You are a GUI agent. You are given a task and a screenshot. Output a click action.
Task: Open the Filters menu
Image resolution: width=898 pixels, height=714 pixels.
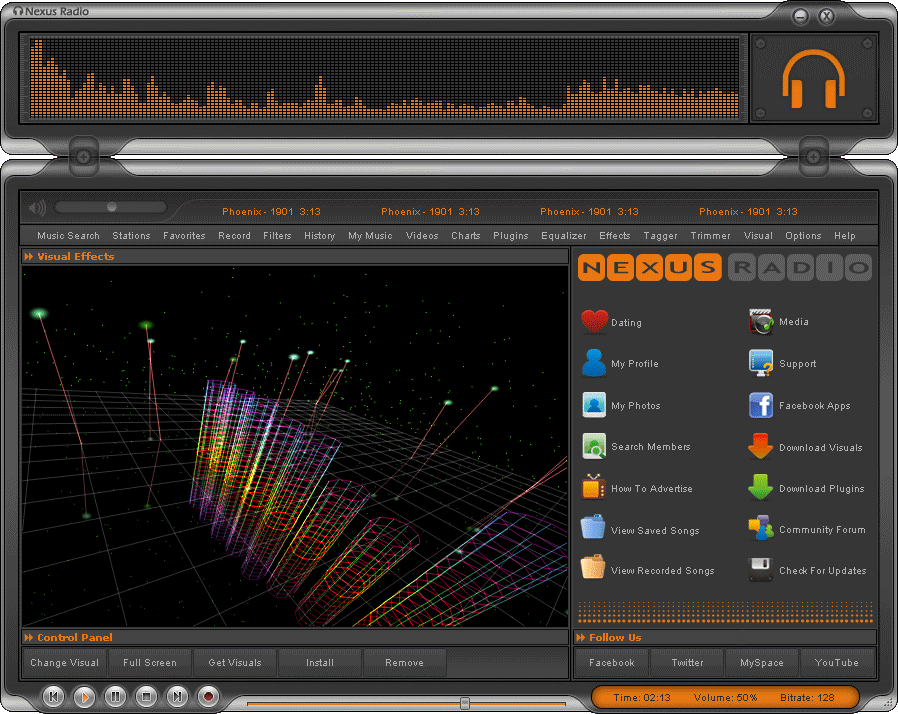point(277,235)
